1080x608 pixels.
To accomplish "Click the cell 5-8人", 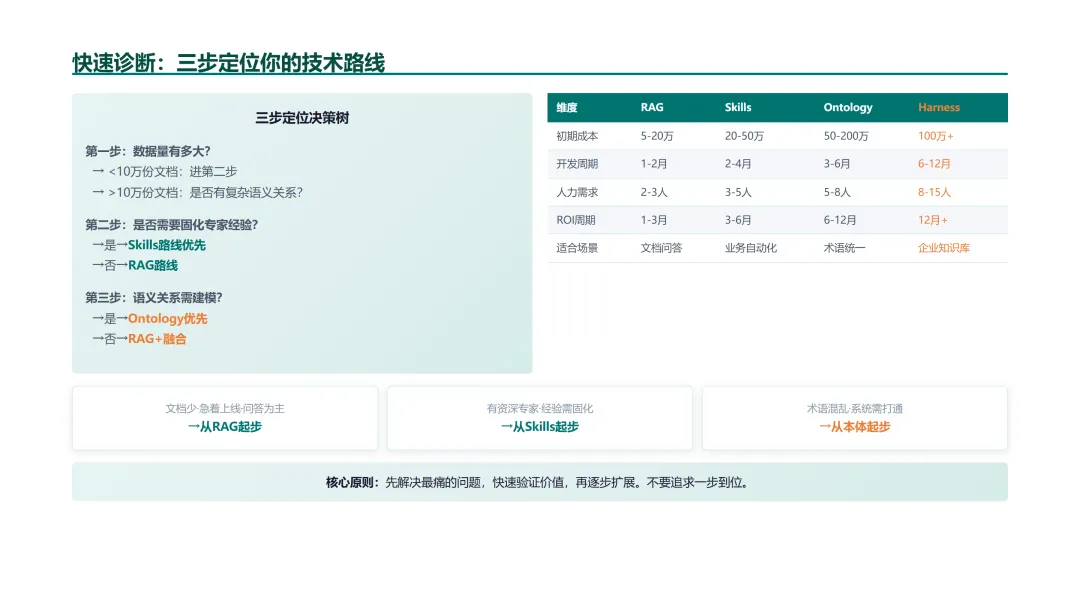I will click(x=837, y=192).
